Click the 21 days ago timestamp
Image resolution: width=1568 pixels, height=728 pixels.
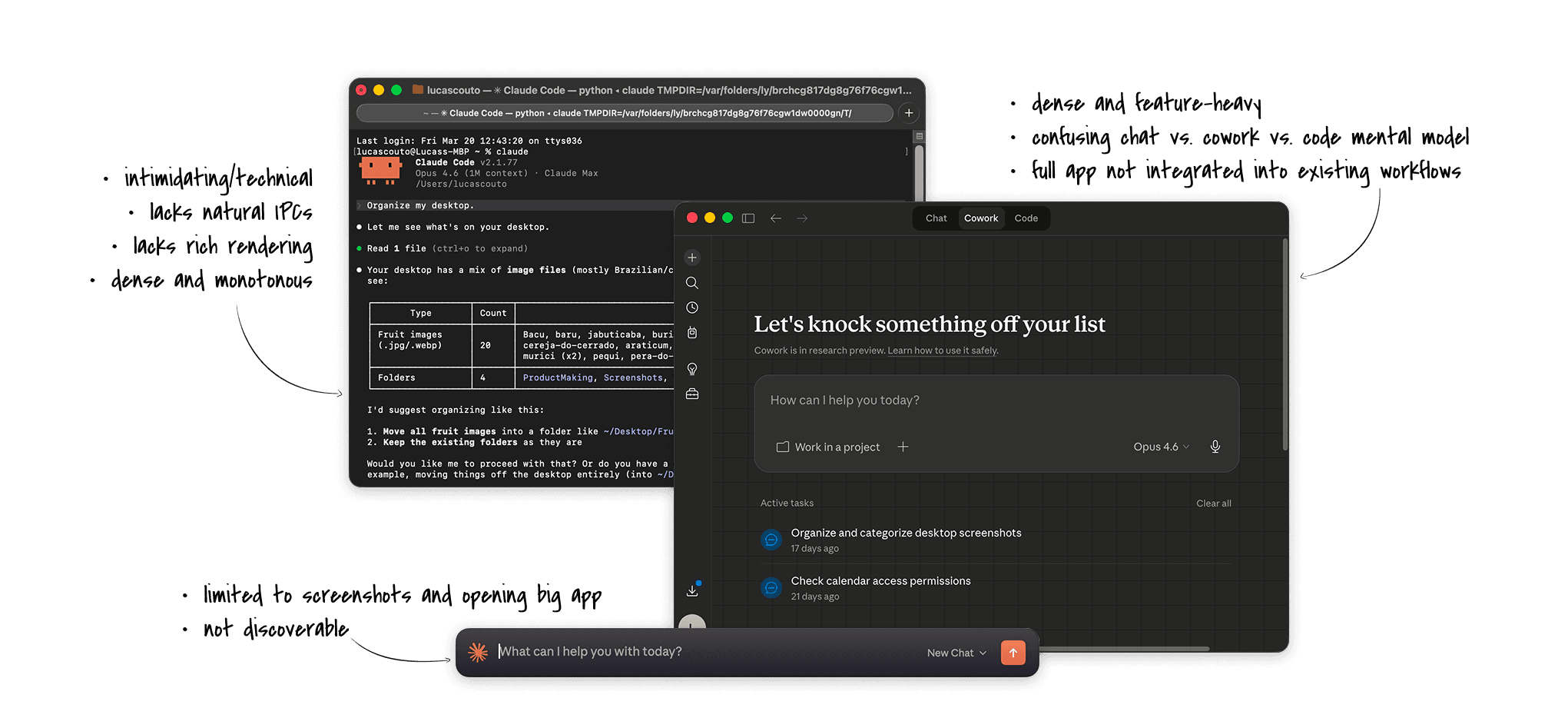point(815,597)
